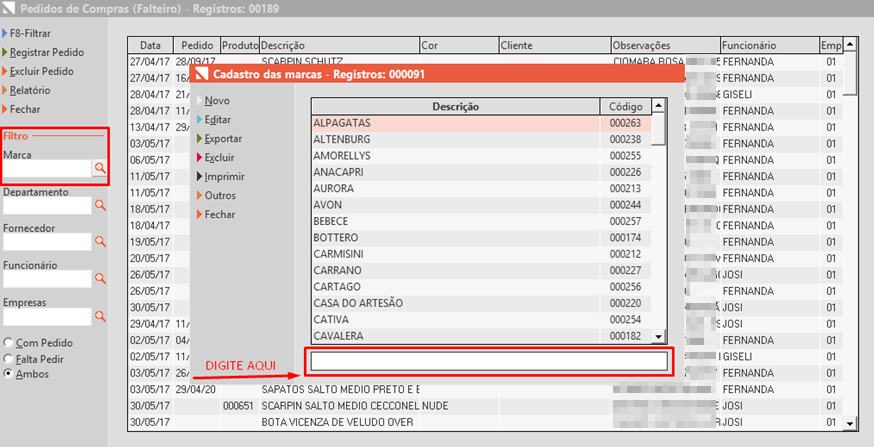Click F8-Filtrar in the left panel

point(30,33)
